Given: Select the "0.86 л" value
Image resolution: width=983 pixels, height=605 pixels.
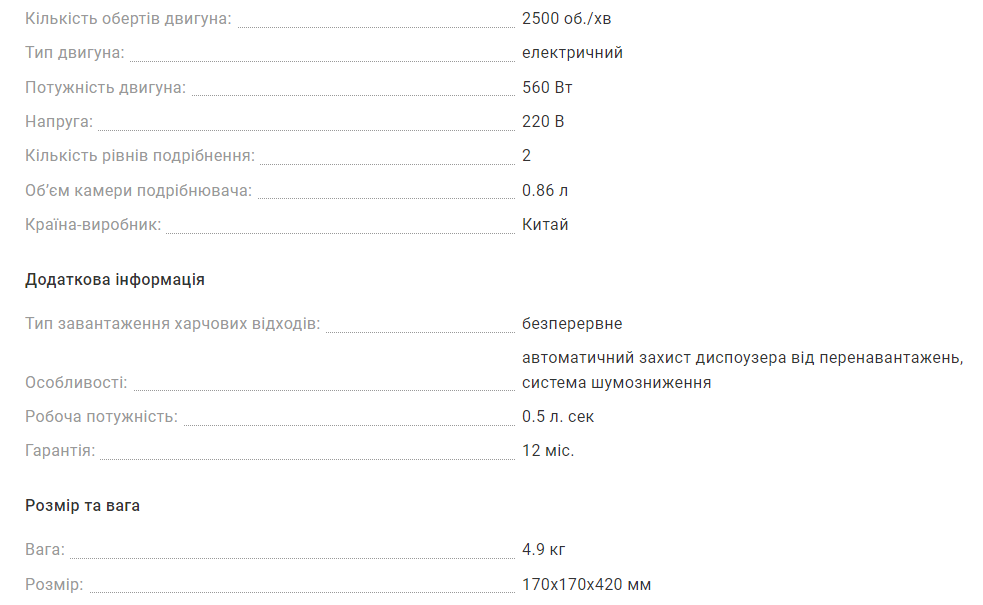Looking at the screenshot, I should [x=545, y=191].
